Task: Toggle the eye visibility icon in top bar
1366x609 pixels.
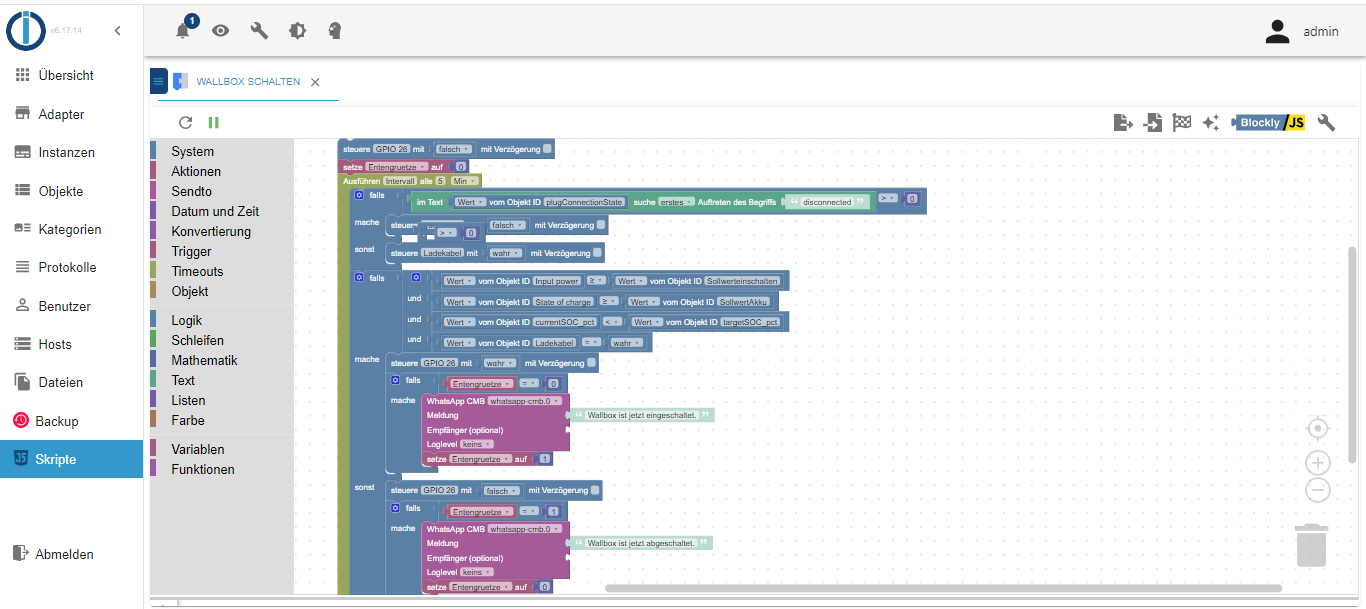Action: (x=220, y=31)
